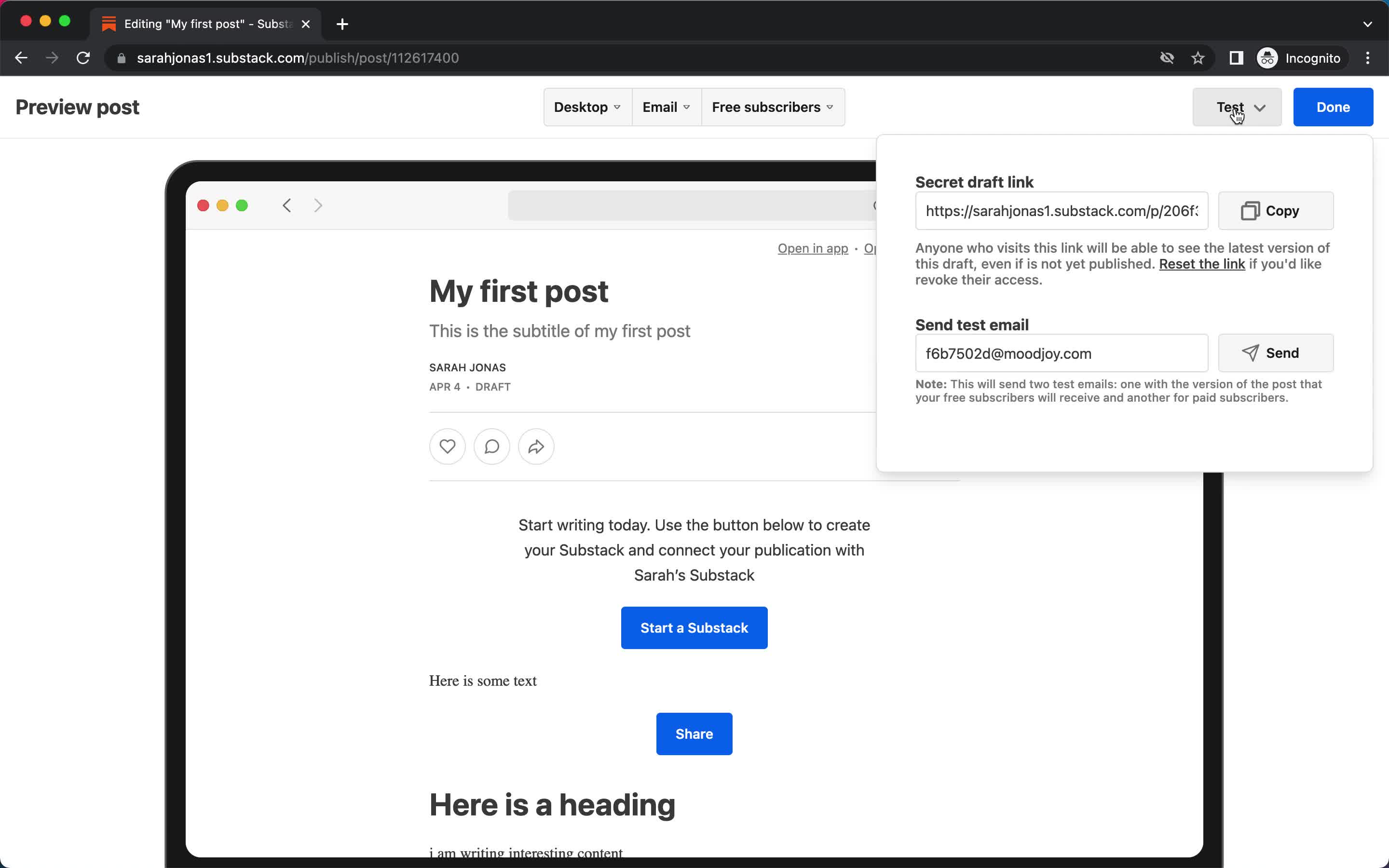Click the forward navigation arrow in preview

tap(318, 205)
